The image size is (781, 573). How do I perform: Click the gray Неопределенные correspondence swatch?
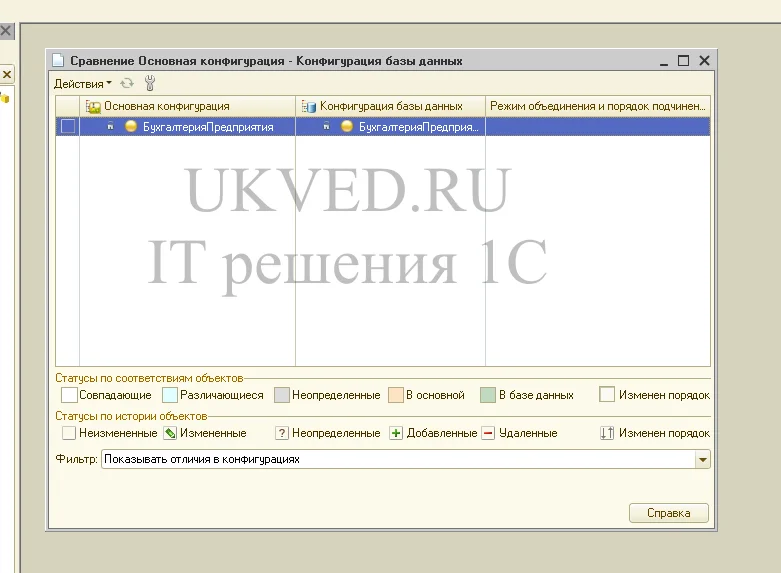(x=282, y=395)
